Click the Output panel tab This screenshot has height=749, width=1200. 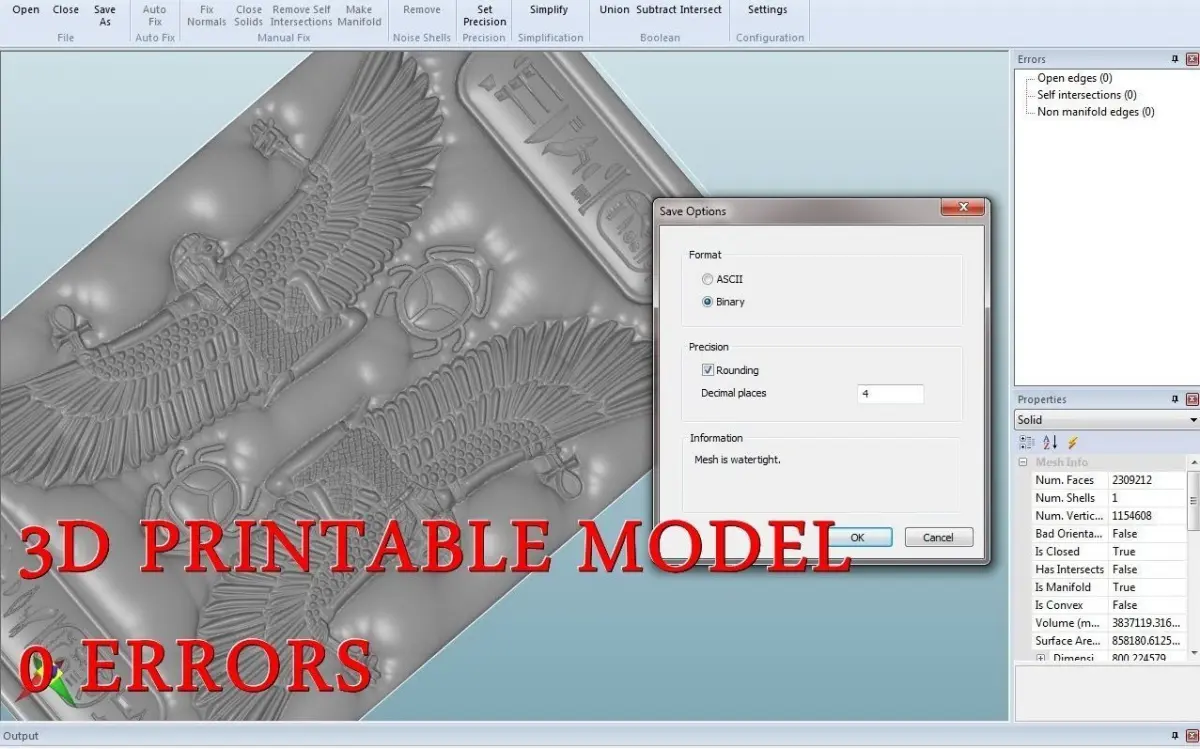(21, 736)
